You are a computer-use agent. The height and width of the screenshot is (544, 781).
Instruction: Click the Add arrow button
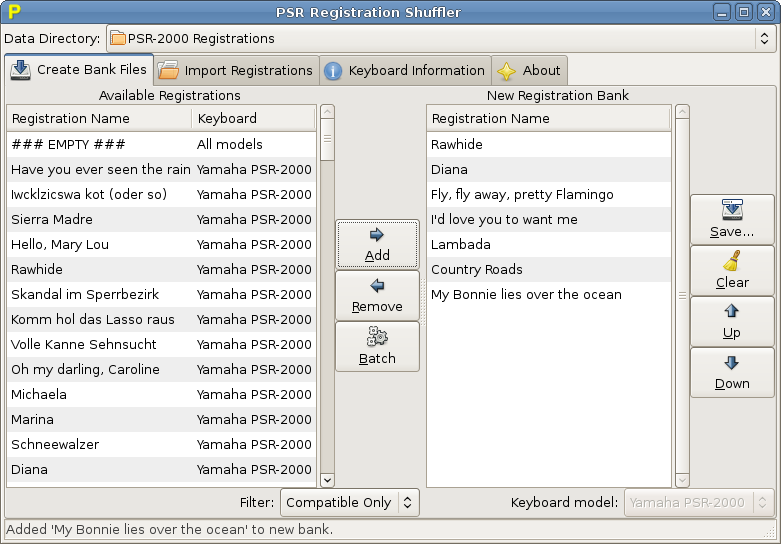click(377, 245)
